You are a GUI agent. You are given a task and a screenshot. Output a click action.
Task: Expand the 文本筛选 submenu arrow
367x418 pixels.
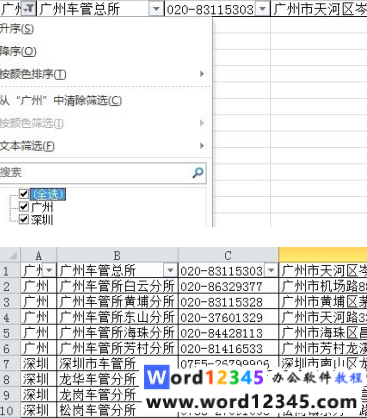tap(202, 146)
